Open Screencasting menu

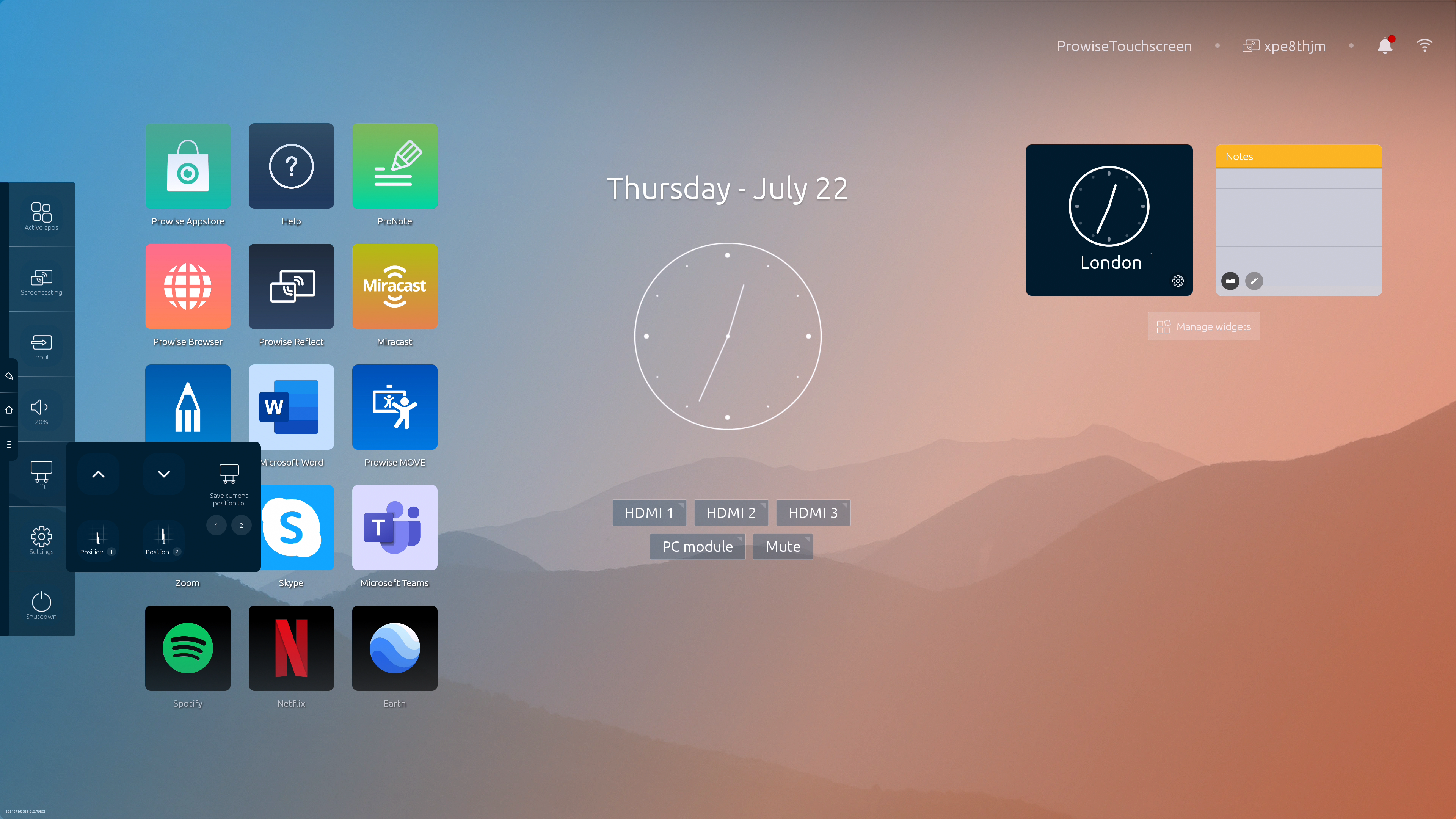coord(41,278)
